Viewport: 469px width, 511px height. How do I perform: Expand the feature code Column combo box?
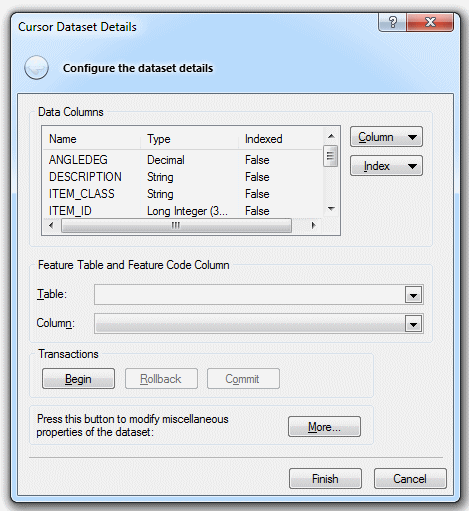pos(413,324)
